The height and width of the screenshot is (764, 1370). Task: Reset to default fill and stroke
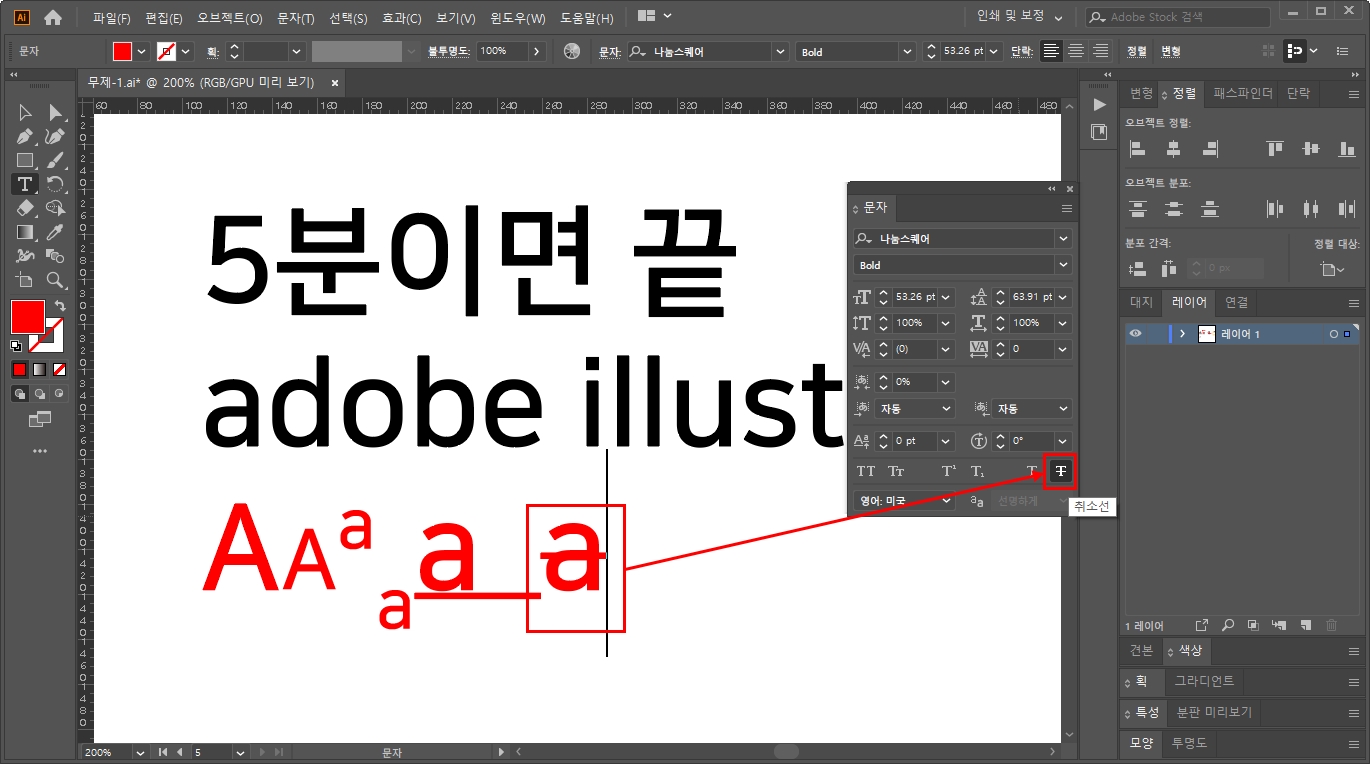16,346
